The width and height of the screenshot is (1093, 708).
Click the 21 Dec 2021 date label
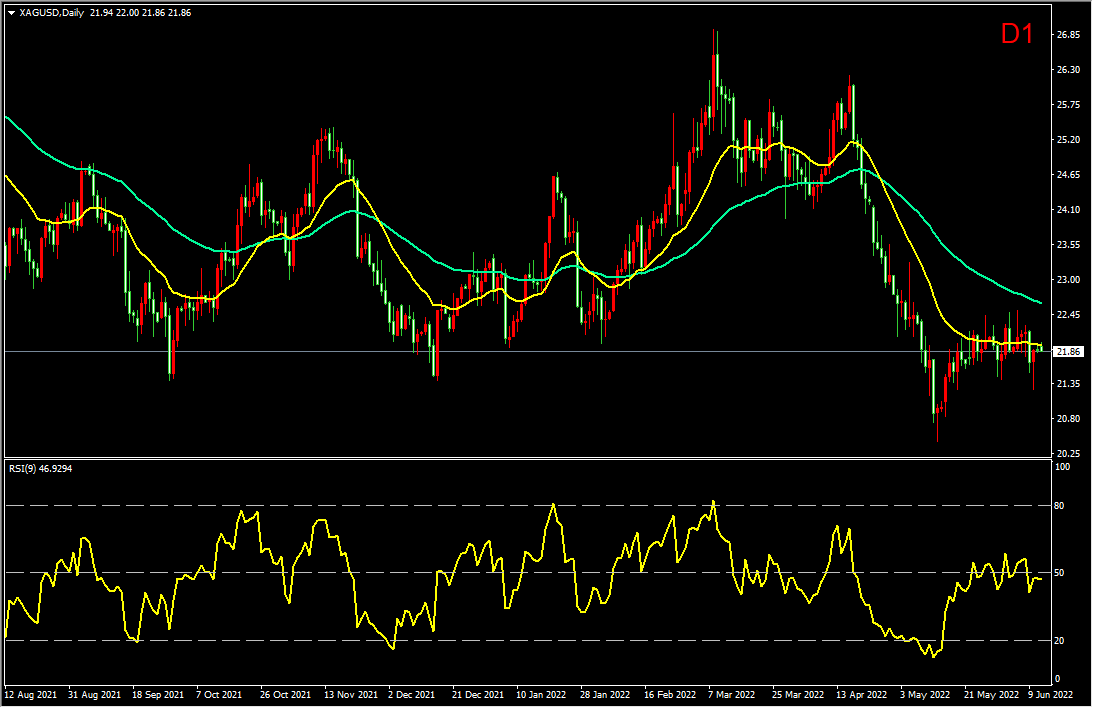[x=477, y=695]
